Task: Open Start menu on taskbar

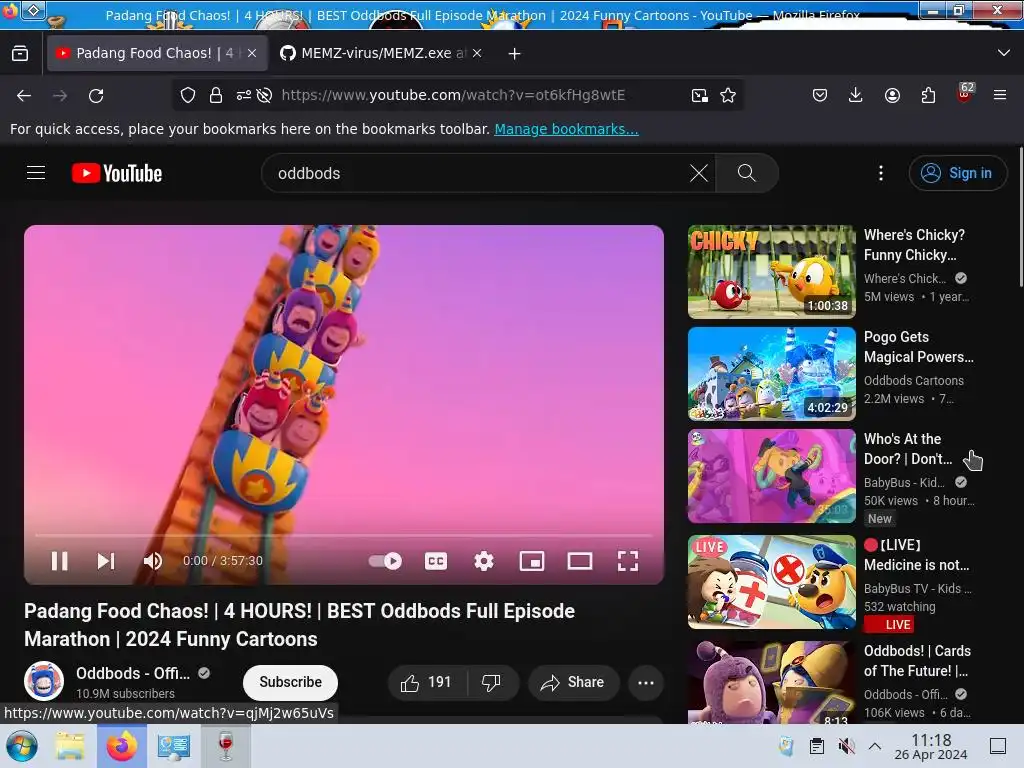Action: [22, 746]
